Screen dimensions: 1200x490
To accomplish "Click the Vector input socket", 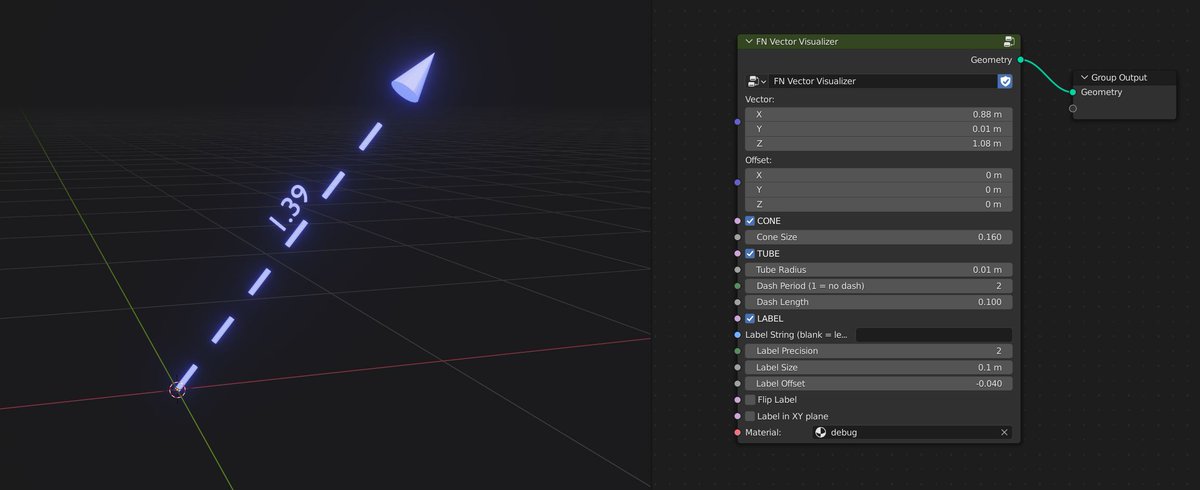I will click(738, 122).
